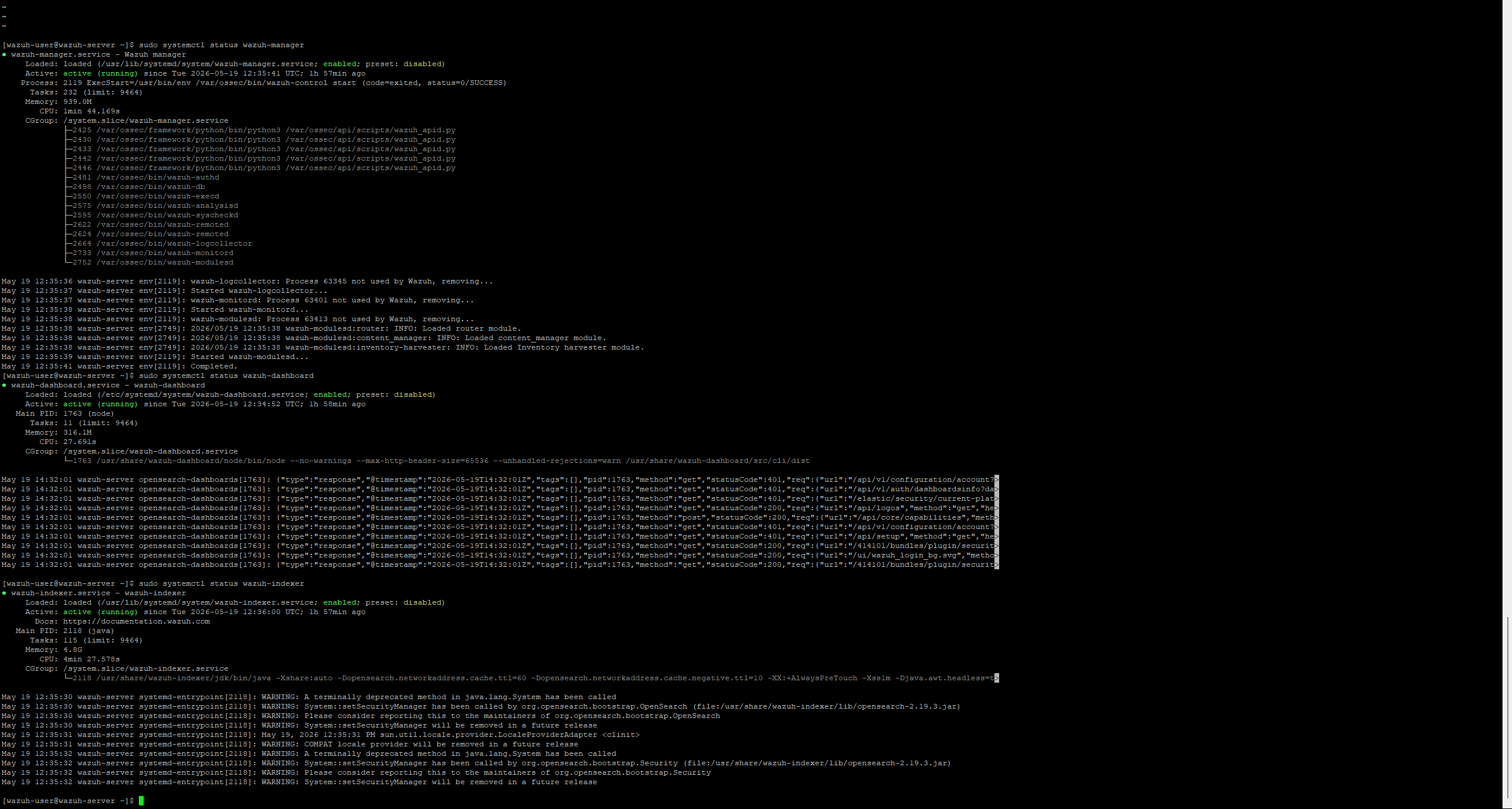Click the 'Loaded router module.' log line

click(x=261, y=328)
